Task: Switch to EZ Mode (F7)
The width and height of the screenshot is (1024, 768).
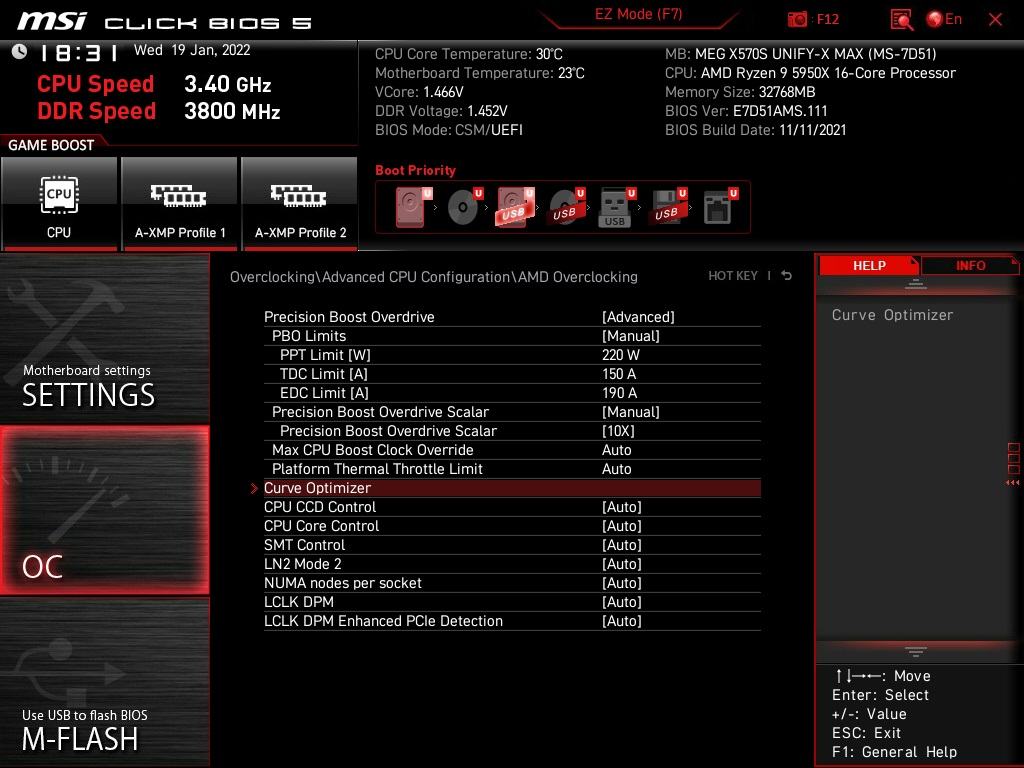Action: [x=638, y=14]
